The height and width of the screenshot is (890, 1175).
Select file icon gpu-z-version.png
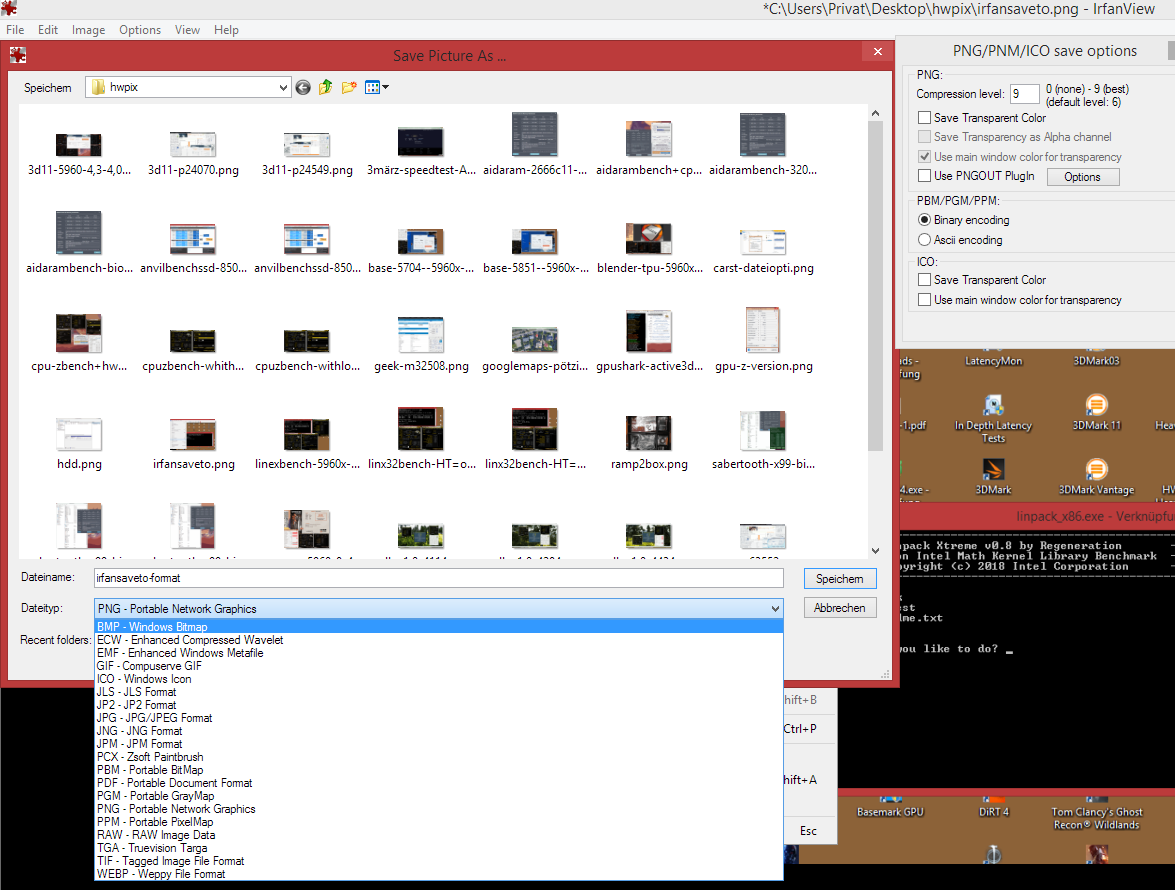(763, 330)
